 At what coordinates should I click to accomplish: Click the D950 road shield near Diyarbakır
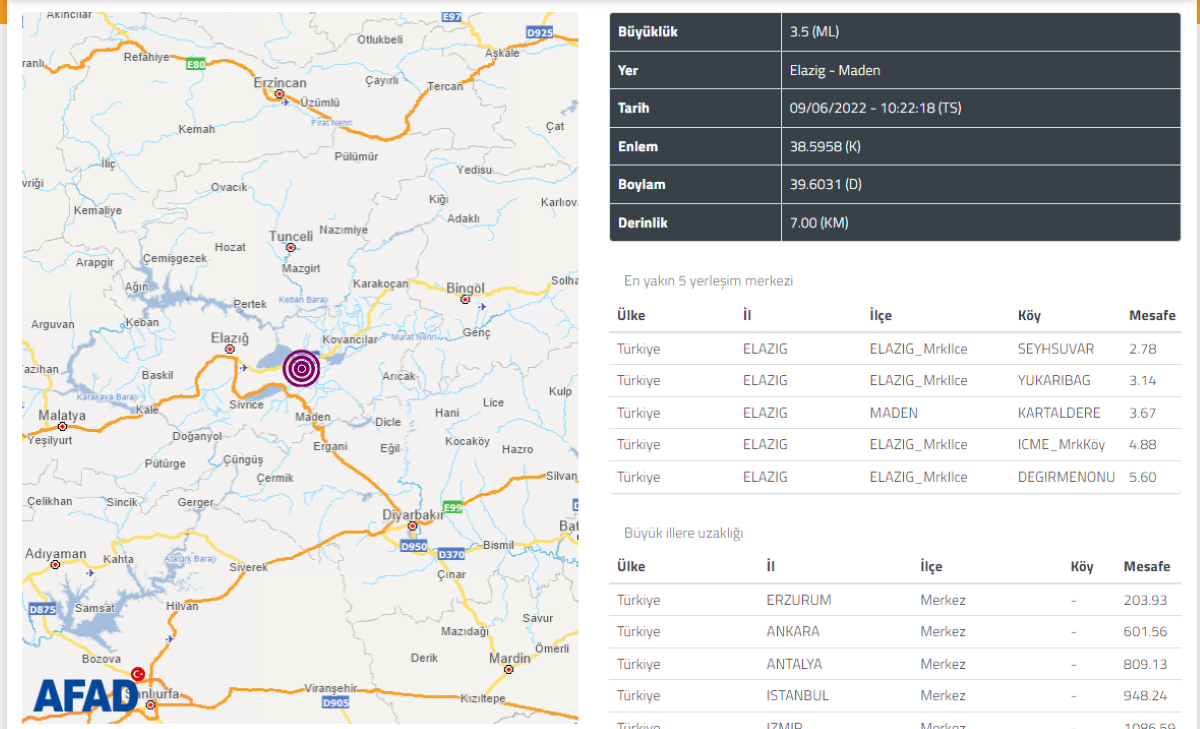click(413, 547)
